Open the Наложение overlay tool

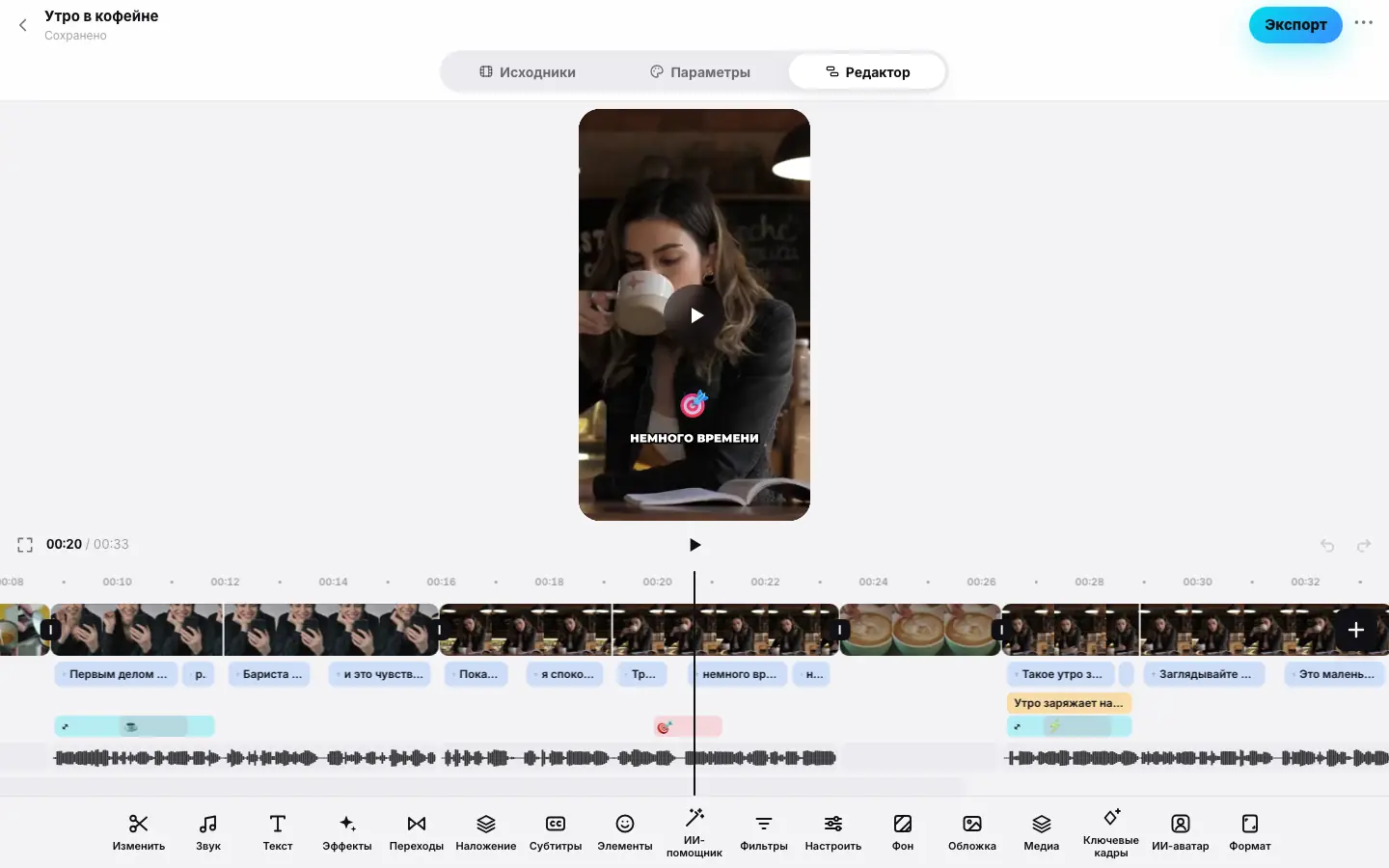click(x=486, y=833)
